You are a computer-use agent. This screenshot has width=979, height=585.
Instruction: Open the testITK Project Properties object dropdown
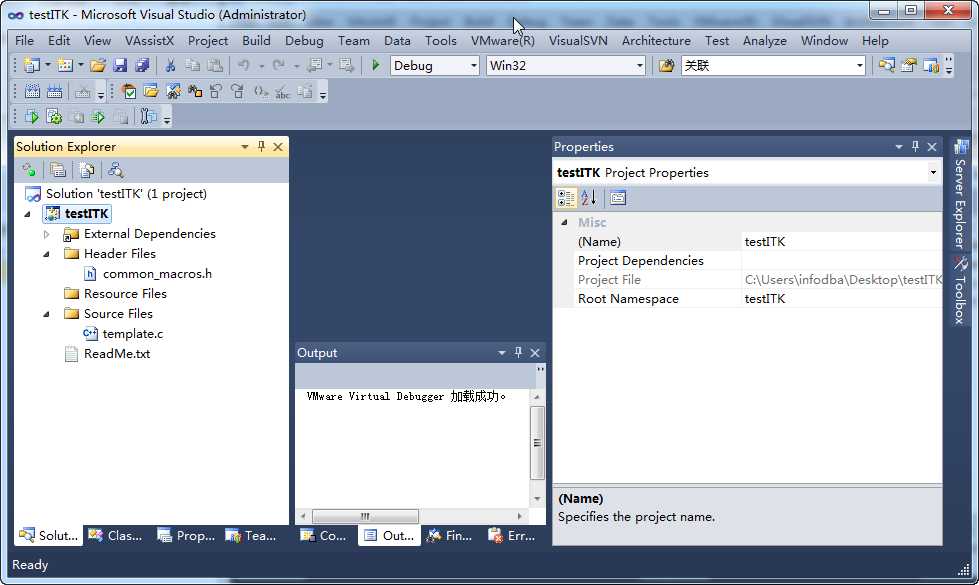pyautogui.click(x=933, y=172)
